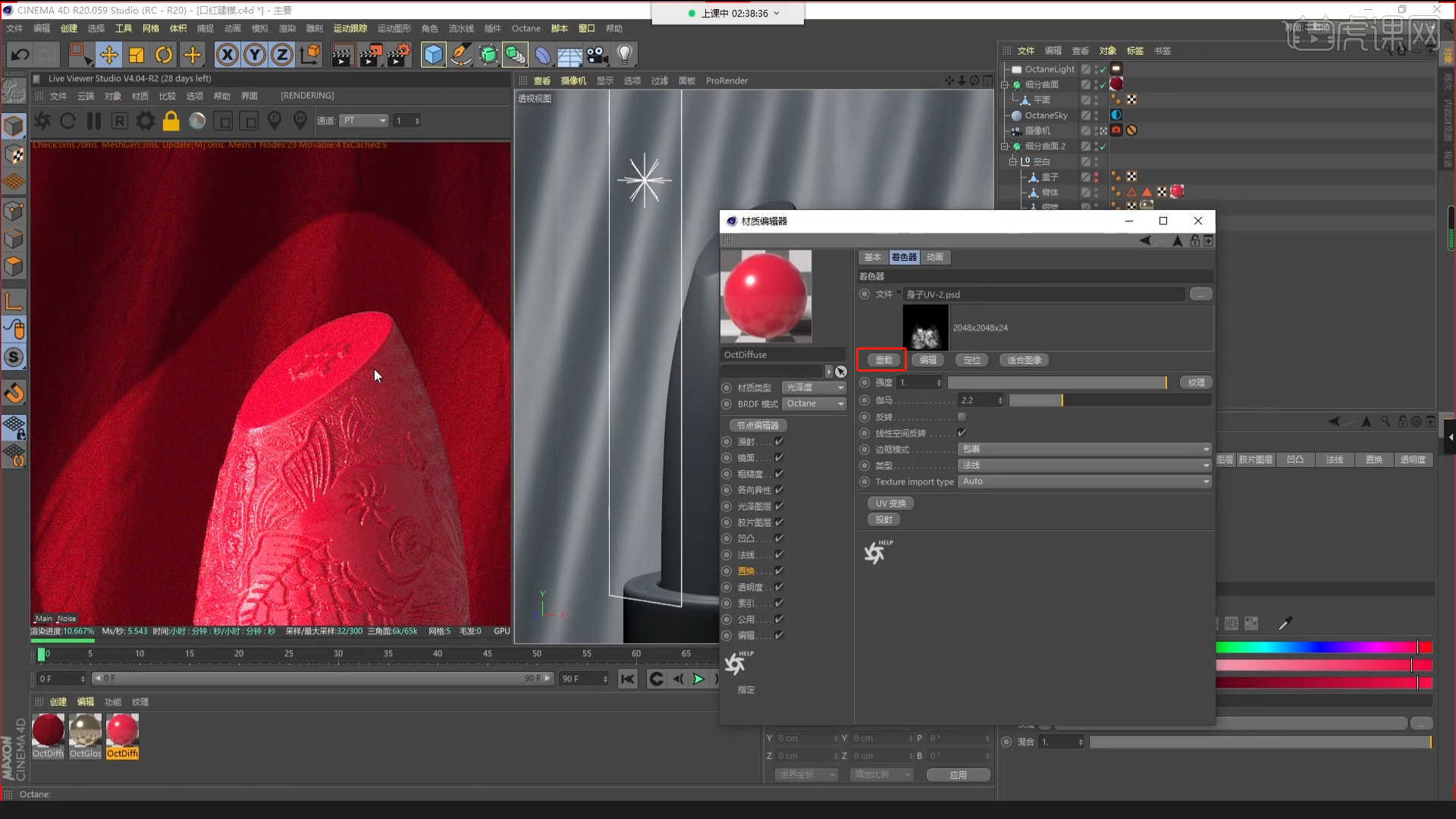1456x819 pixels.
Task: Toggle 漫射 channel checkbox
Action: [779, 441]
